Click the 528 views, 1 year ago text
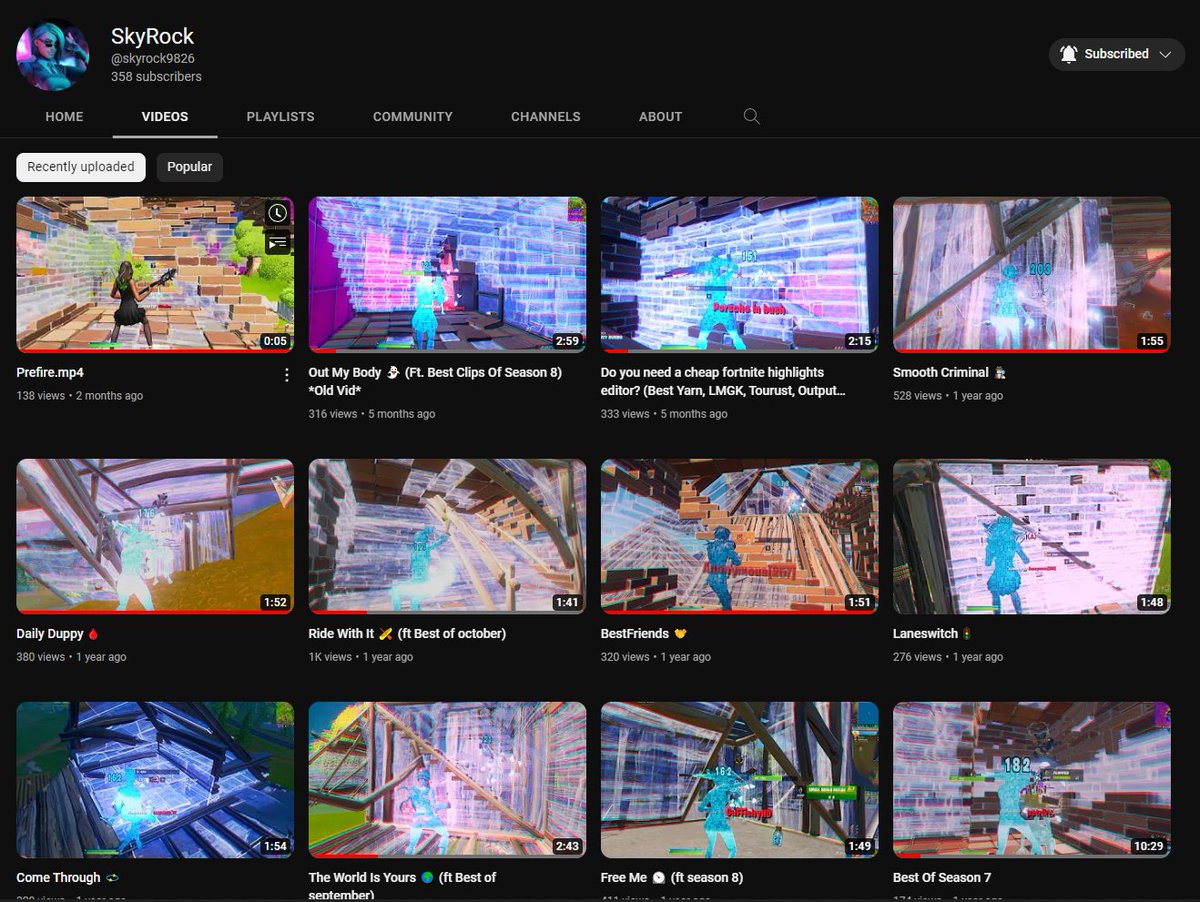 pos(948,396)
